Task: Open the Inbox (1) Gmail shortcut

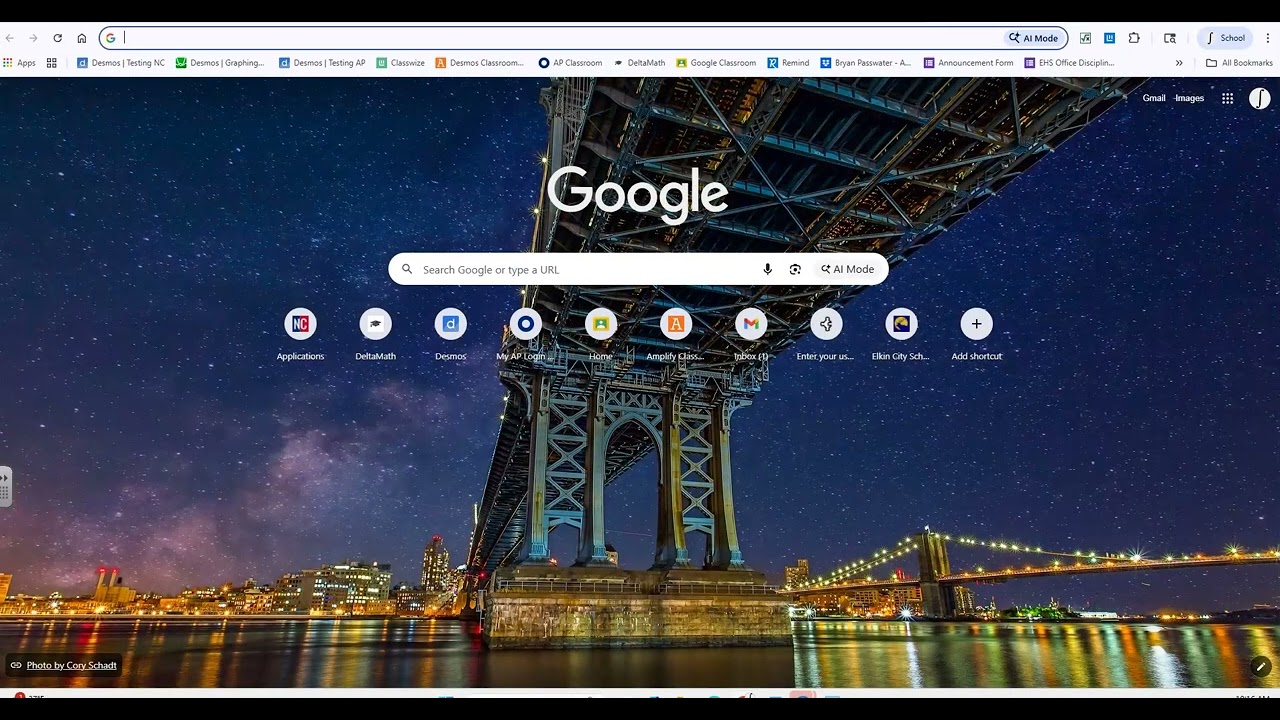Action: (x=751, y=334)
